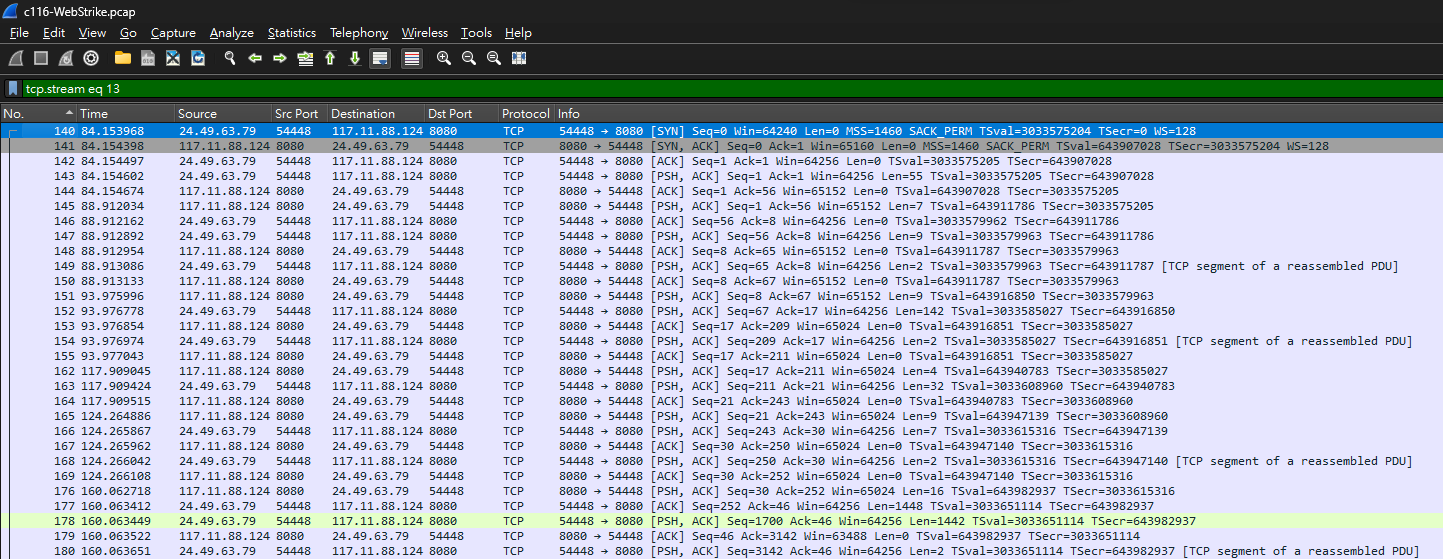Reload this capture file
The width and height of the screenshot is (1443, 559).
(198, 59)
